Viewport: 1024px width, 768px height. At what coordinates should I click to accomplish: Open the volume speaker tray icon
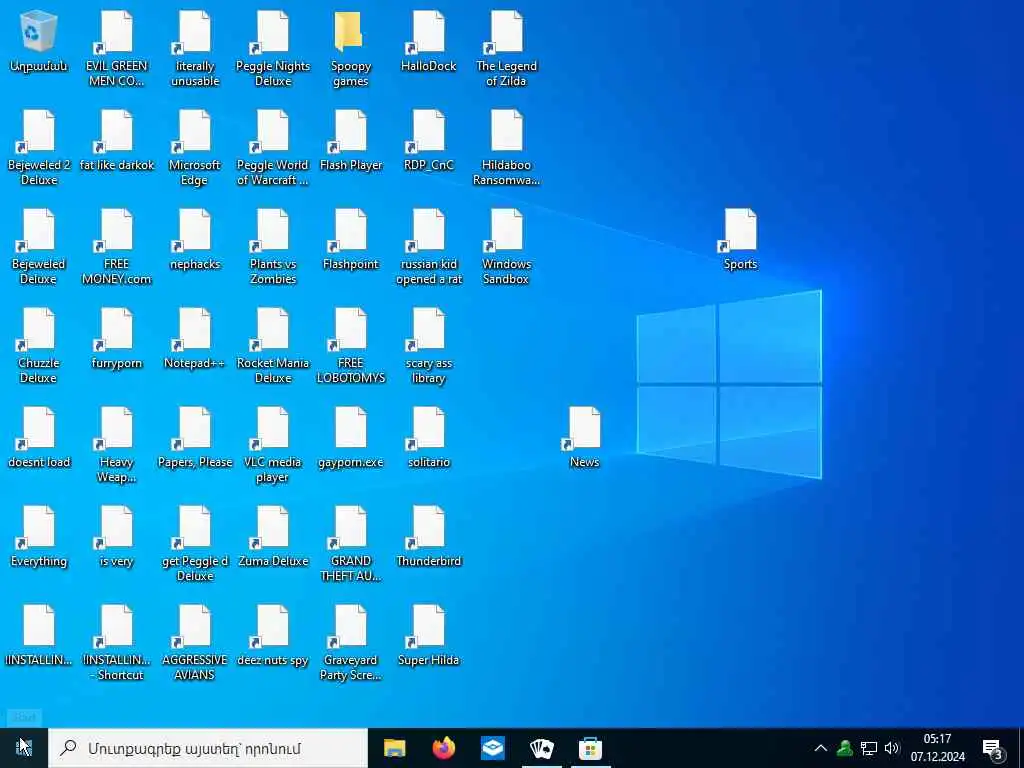892,748
